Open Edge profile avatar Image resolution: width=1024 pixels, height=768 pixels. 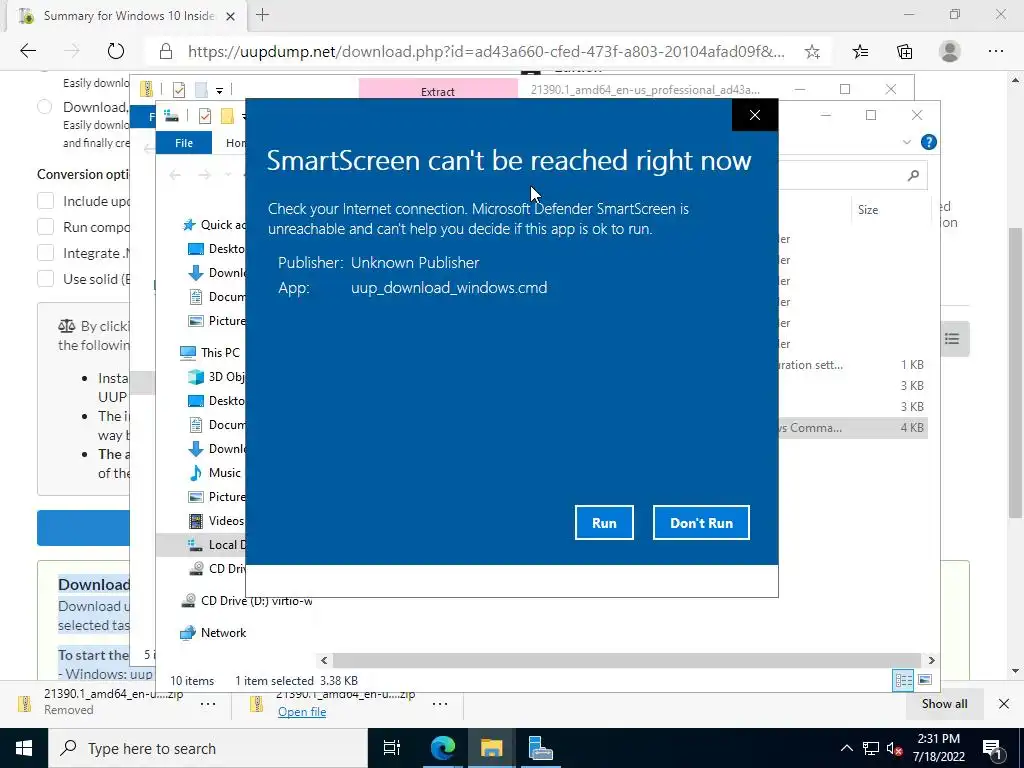coord(950,52)
